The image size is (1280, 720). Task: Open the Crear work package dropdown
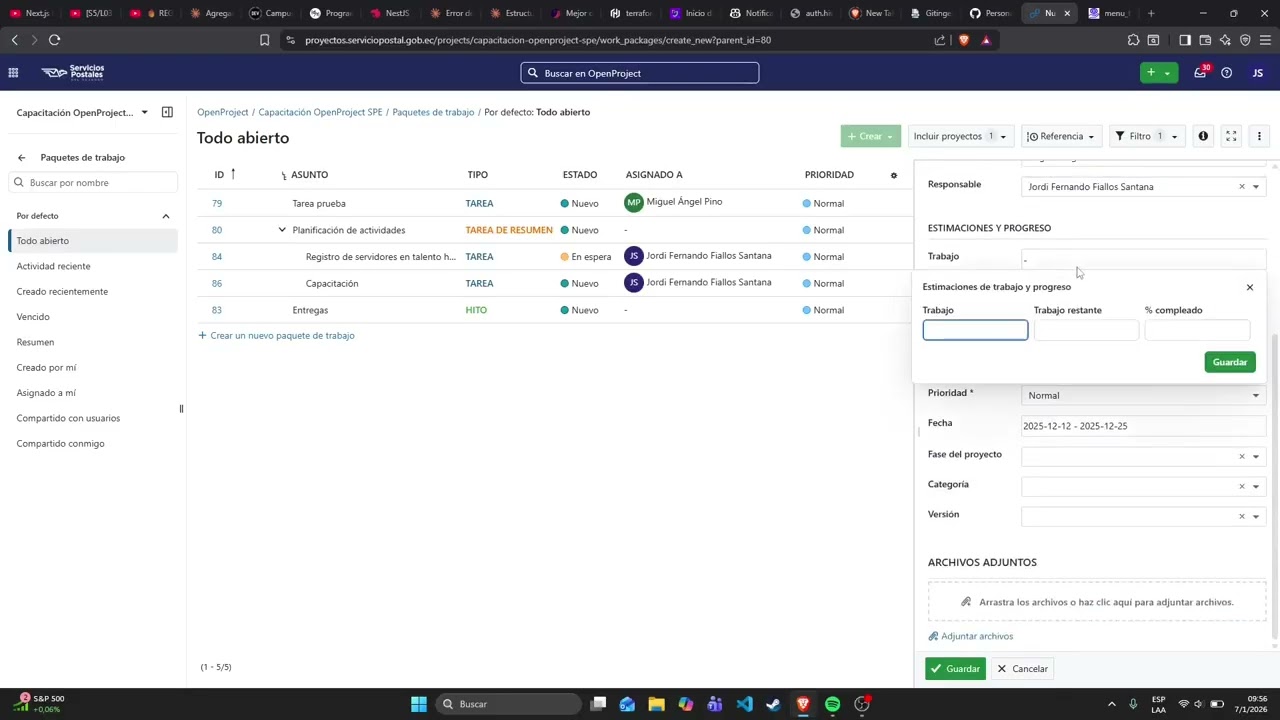(x=871, y=136)
